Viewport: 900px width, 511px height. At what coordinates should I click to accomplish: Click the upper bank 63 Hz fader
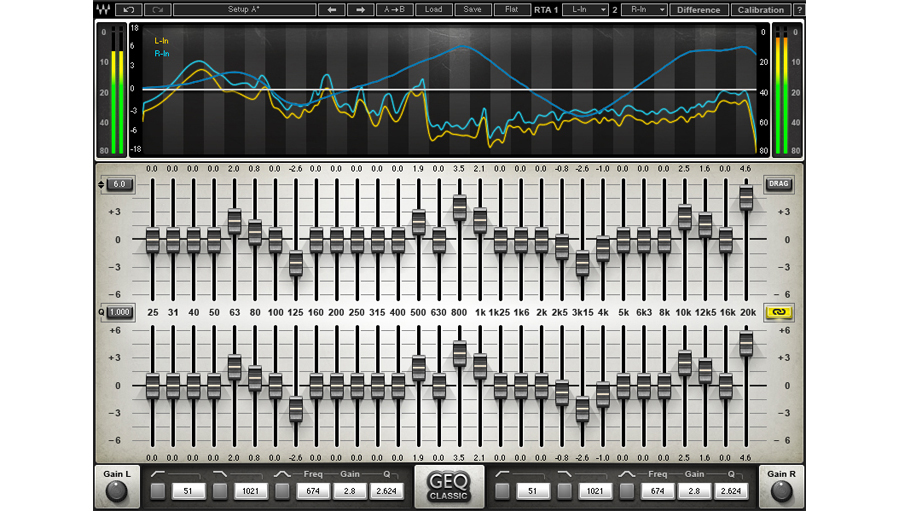[234, 221]
